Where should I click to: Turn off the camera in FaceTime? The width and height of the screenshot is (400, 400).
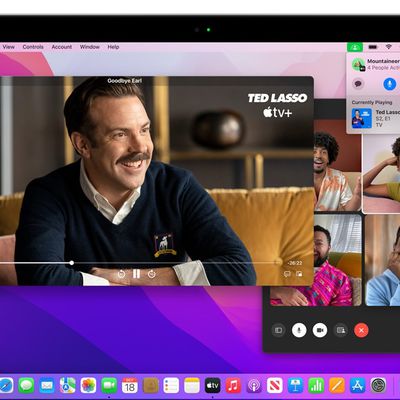click(x=320, y=330)
